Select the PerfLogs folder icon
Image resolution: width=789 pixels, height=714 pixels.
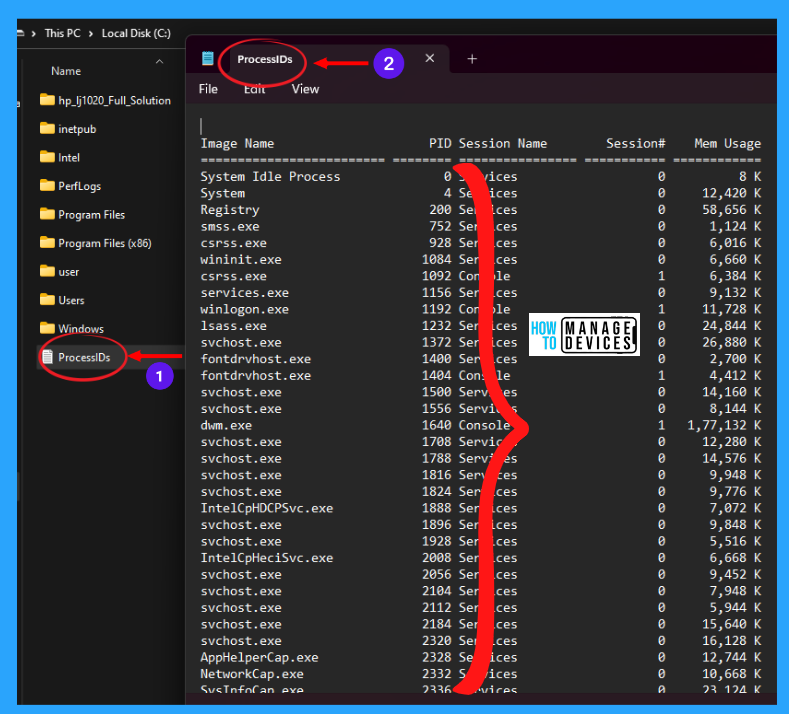point(47,185)
